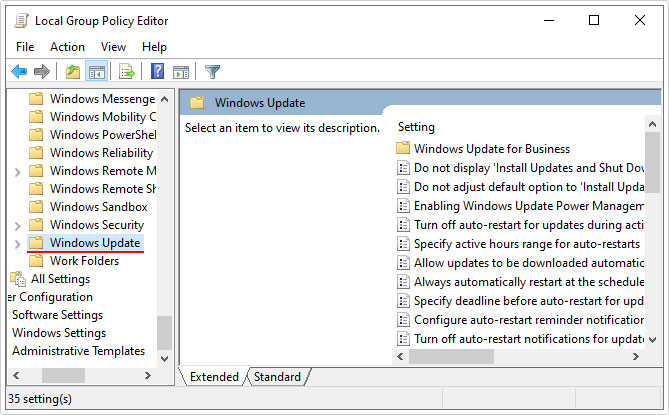Select 'Specify deadline before auto-restart' policy
Screen dimensions: 669x415
529,301
